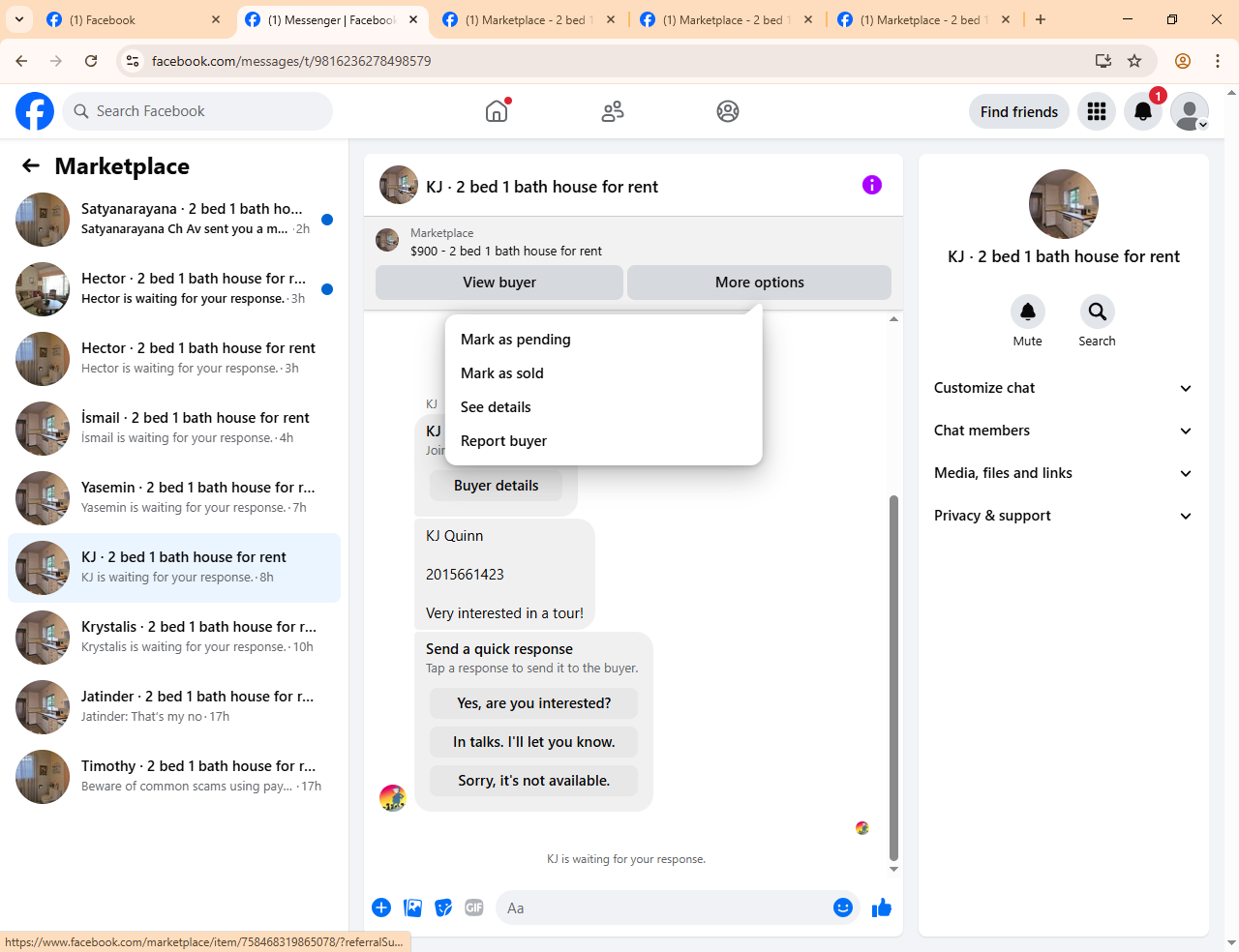Open Yasemin's conversation in the list

pos(174,498)
